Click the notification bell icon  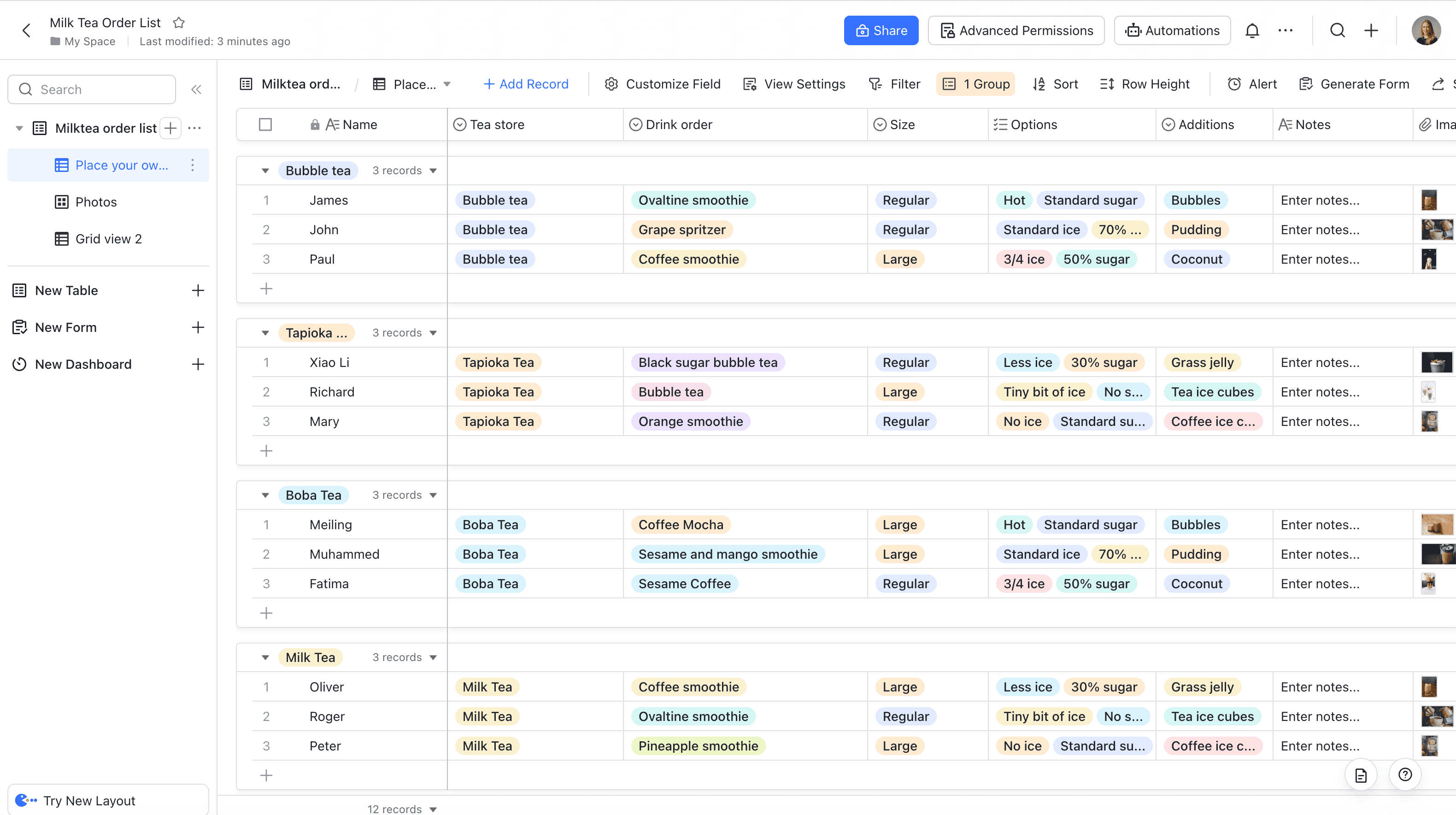point(1252,30)
